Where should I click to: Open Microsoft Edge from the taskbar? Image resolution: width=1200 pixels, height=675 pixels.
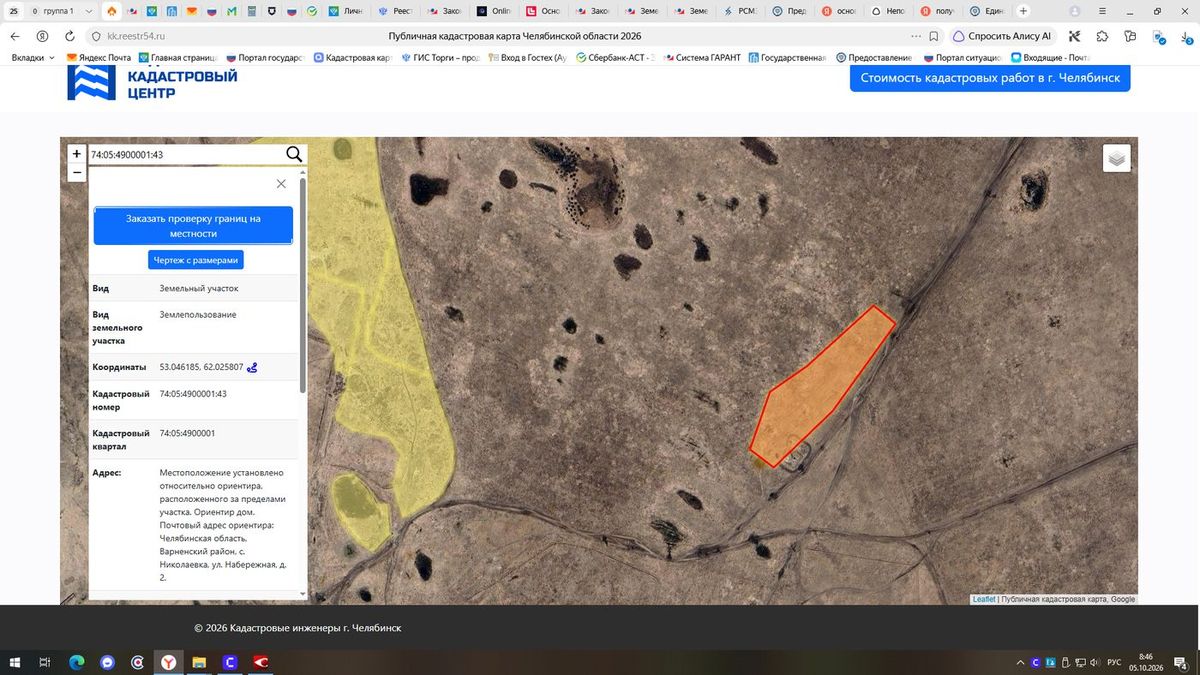(x=76, y=662)
